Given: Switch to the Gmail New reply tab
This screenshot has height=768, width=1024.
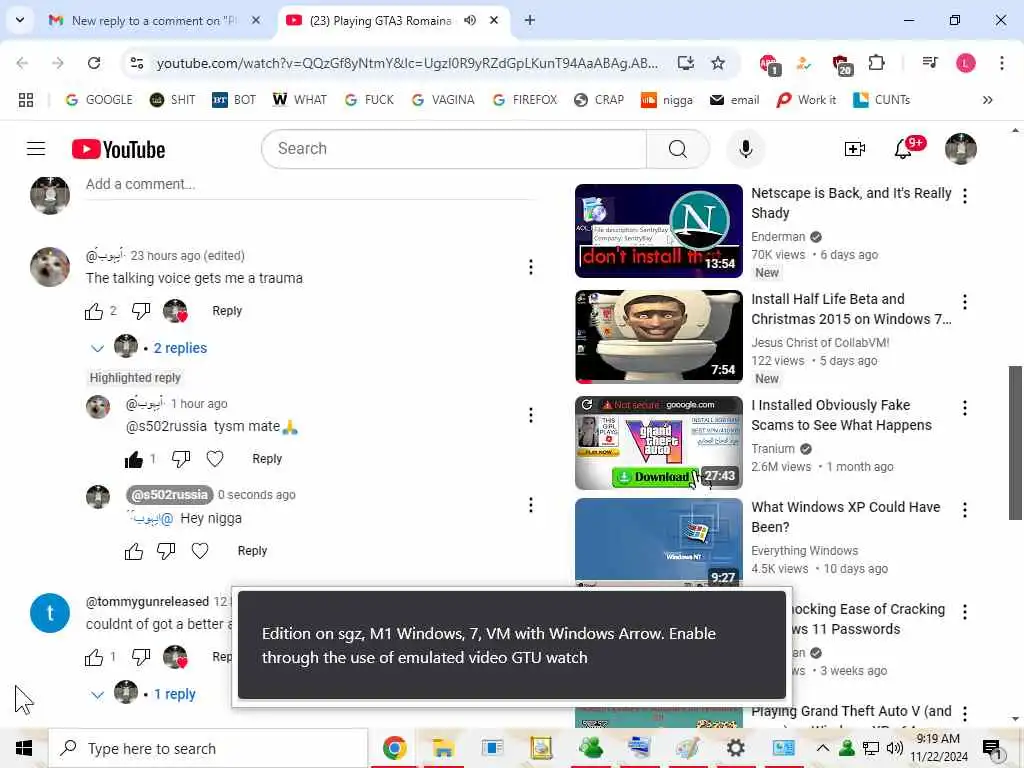Looking at the screenshot, I should [153, 20].
